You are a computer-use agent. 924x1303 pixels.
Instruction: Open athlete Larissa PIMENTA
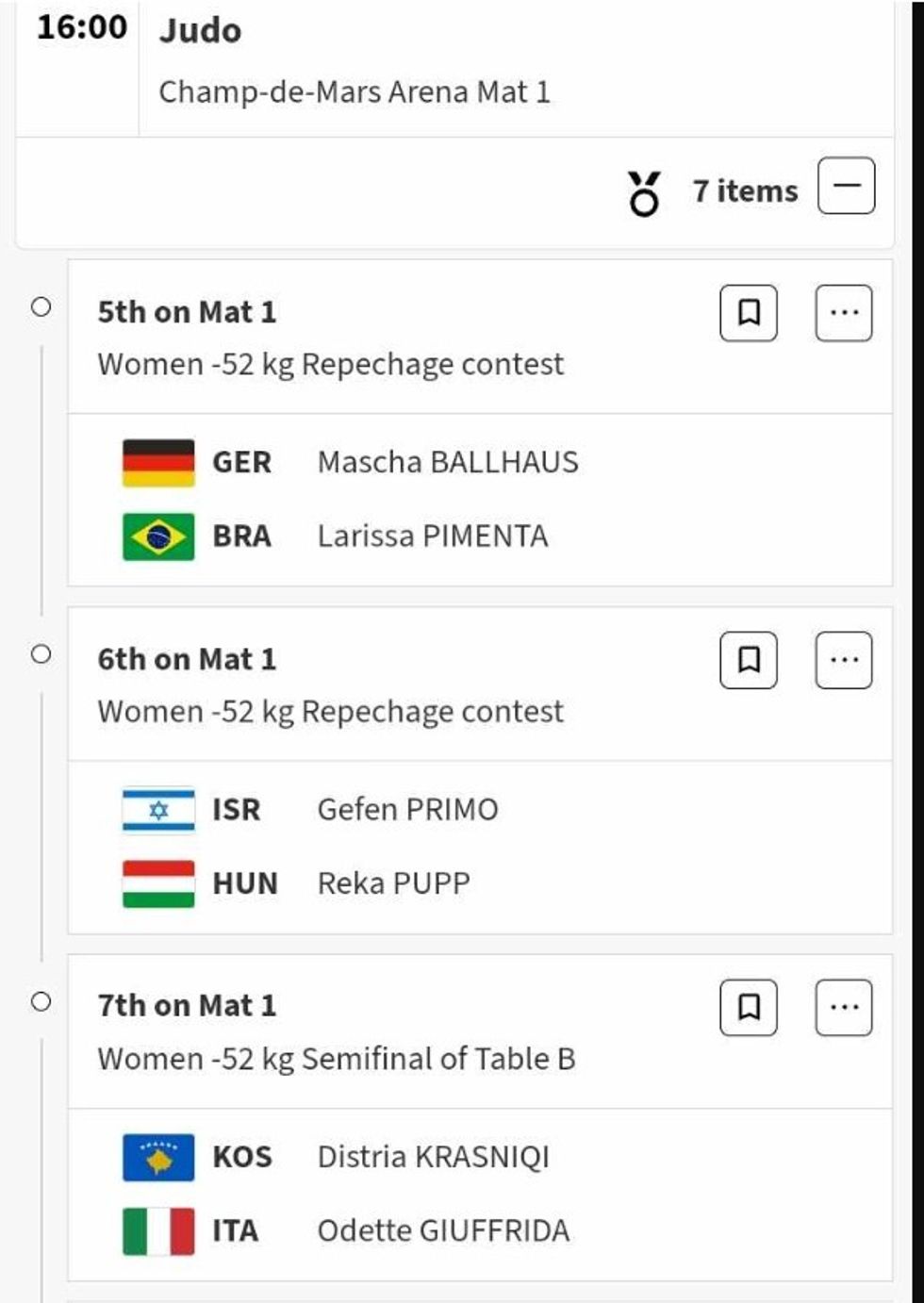(433, 536)
